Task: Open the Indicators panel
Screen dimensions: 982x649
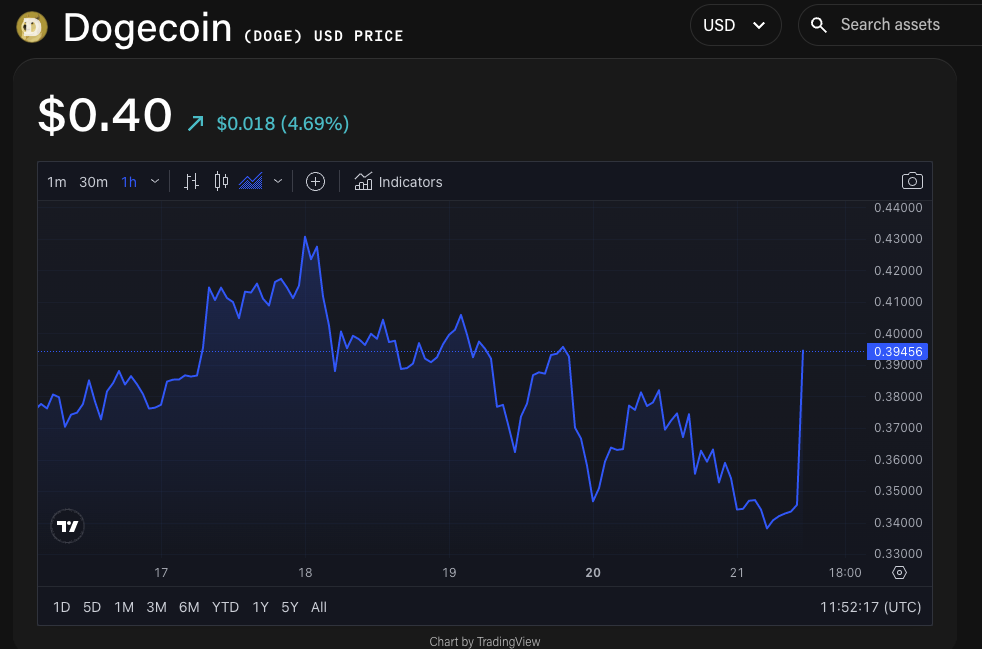Action: pos(398,182)
